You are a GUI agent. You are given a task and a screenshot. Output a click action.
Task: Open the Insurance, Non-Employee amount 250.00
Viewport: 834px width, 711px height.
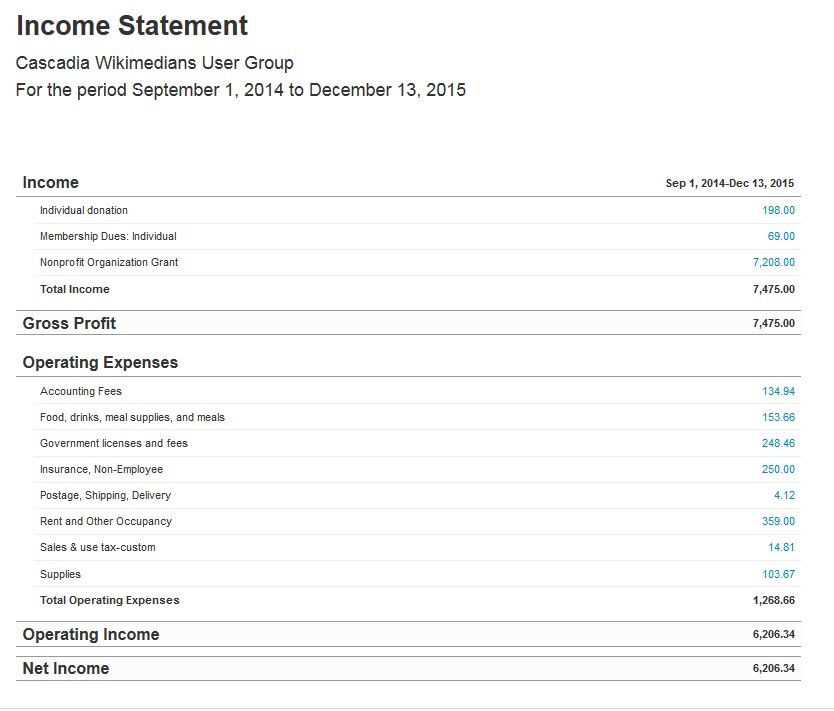point(778,469)
